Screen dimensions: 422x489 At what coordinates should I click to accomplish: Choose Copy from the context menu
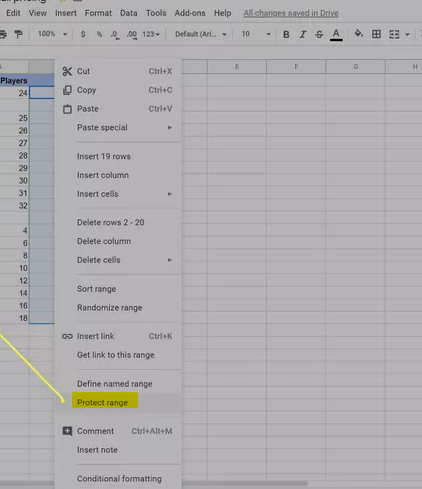118,90
